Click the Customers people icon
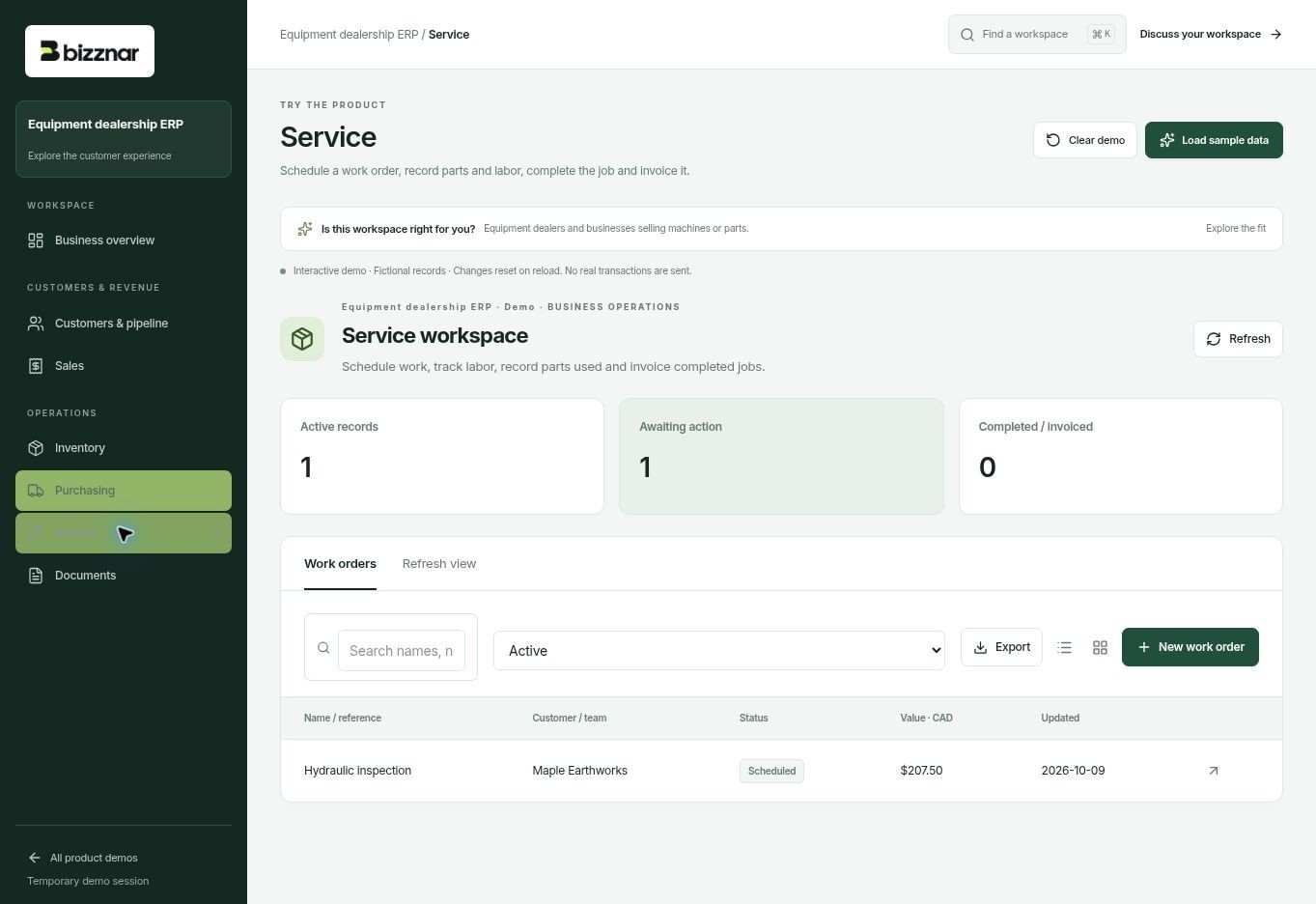 point(36,324)
